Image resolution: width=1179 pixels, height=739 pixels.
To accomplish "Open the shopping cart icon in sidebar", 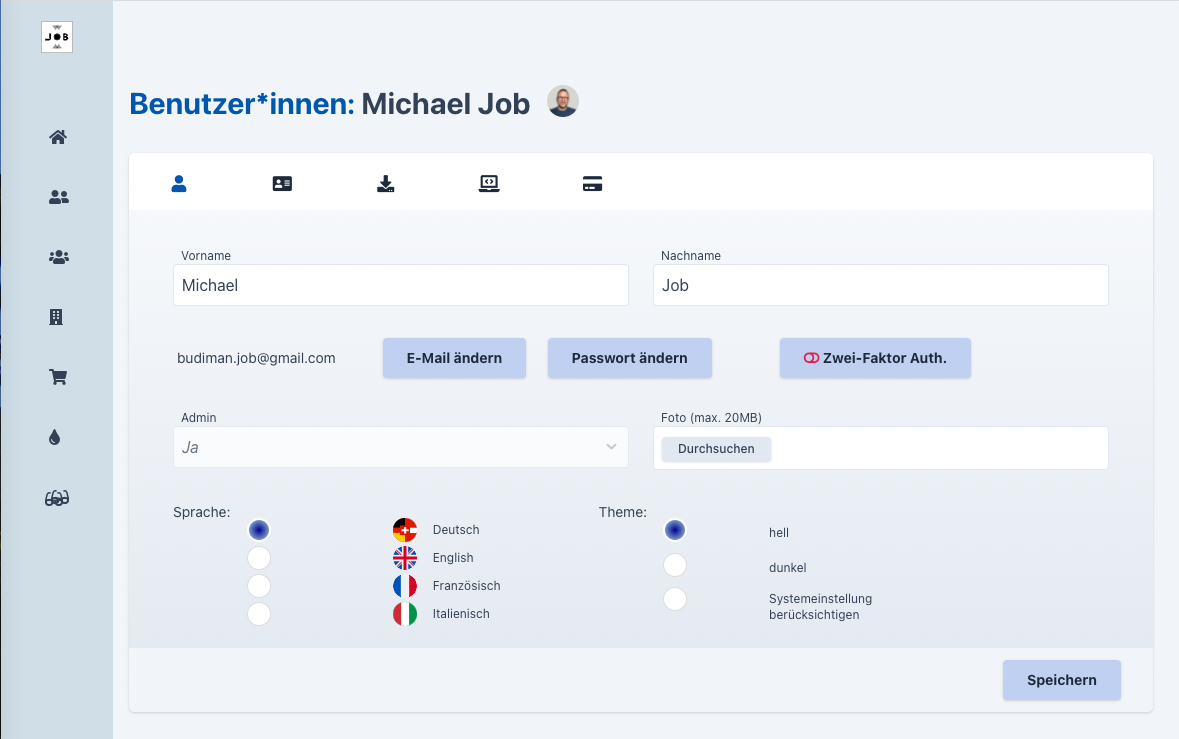I will [58, 377].
